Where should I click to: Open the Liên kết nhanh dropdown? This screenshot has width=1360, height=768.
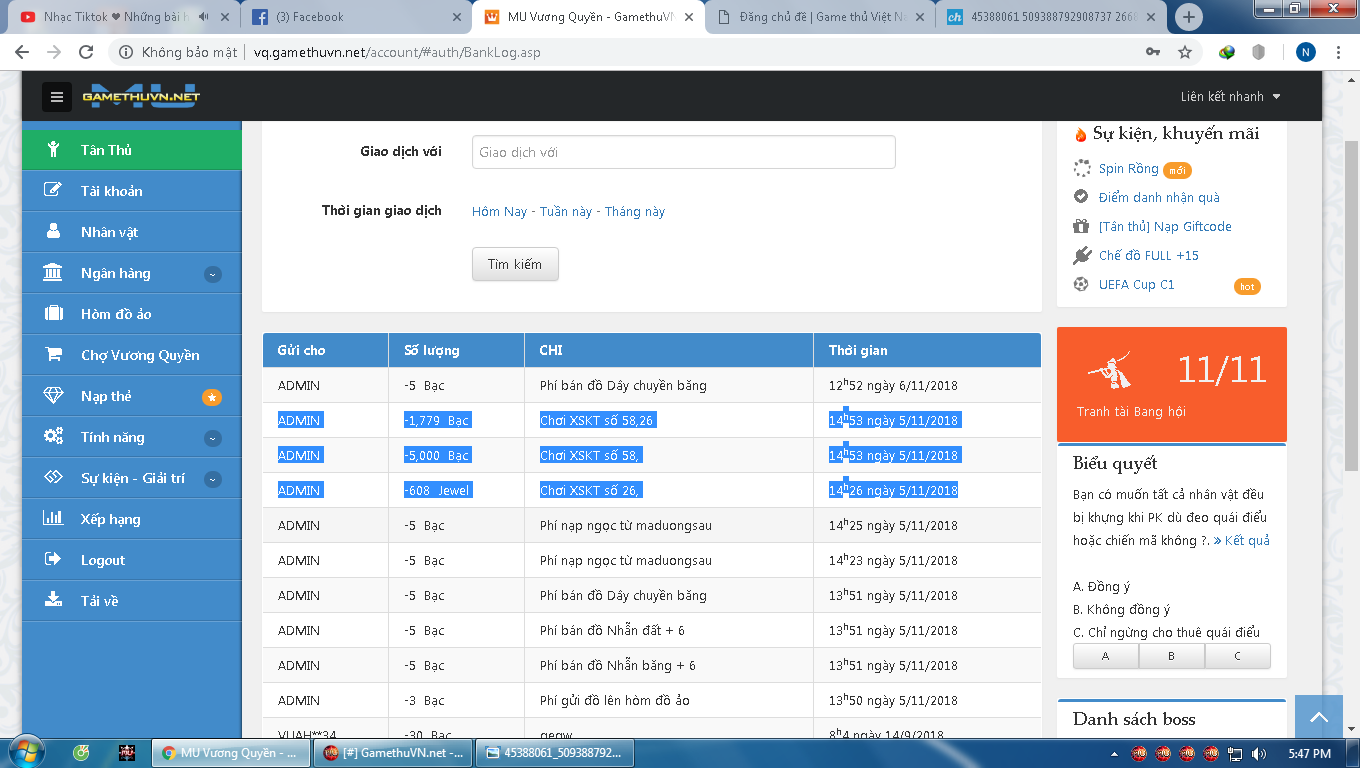pyautogui.click(x=1230, y=97)
